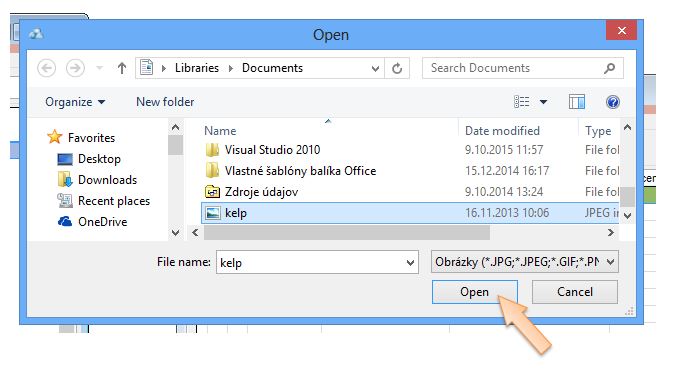Image resolution: width=676 pixels, height=370 pixels.
Task: Create a New folder
Action: click(x=165, y=102)
